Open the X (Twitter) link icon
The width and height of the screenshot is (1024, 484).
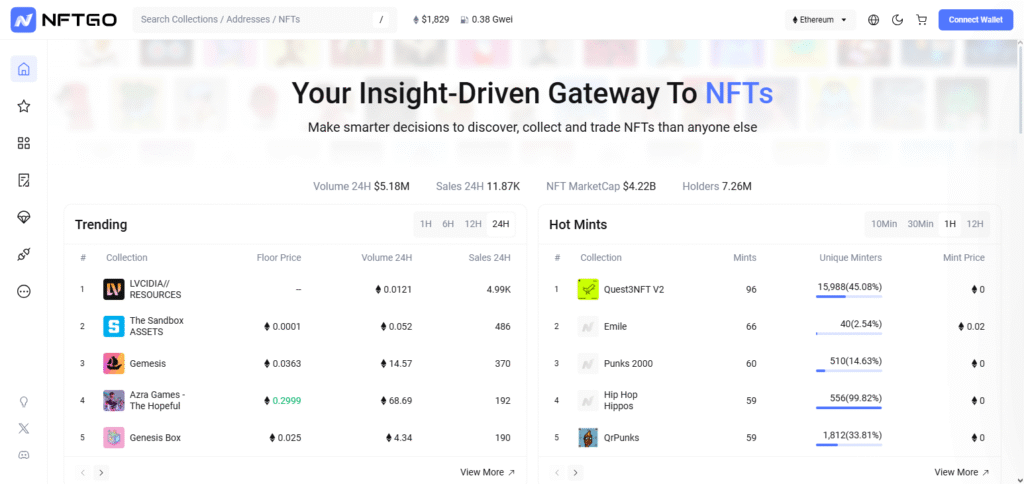[x=24, y=428]
